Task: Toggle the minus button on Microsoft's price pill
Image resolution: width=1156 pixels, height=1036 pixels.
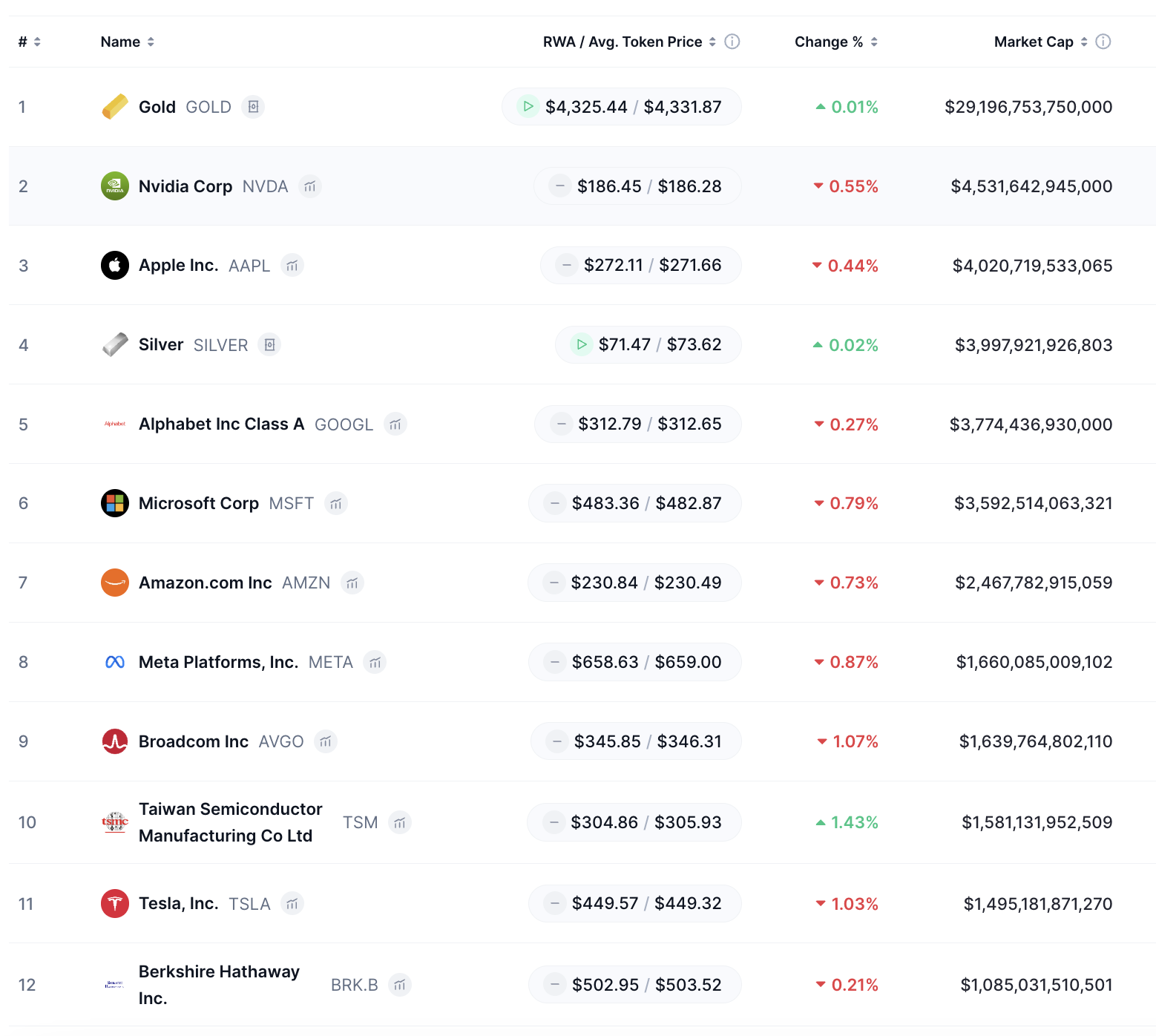Action: pos(554,503)
